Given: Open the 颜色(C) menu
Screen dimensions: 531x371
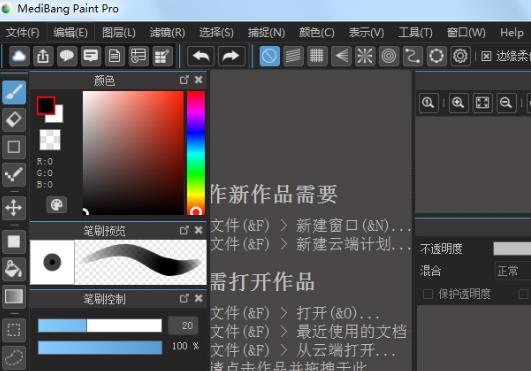Looking at the screenshot, I should [x=317, y=32].
